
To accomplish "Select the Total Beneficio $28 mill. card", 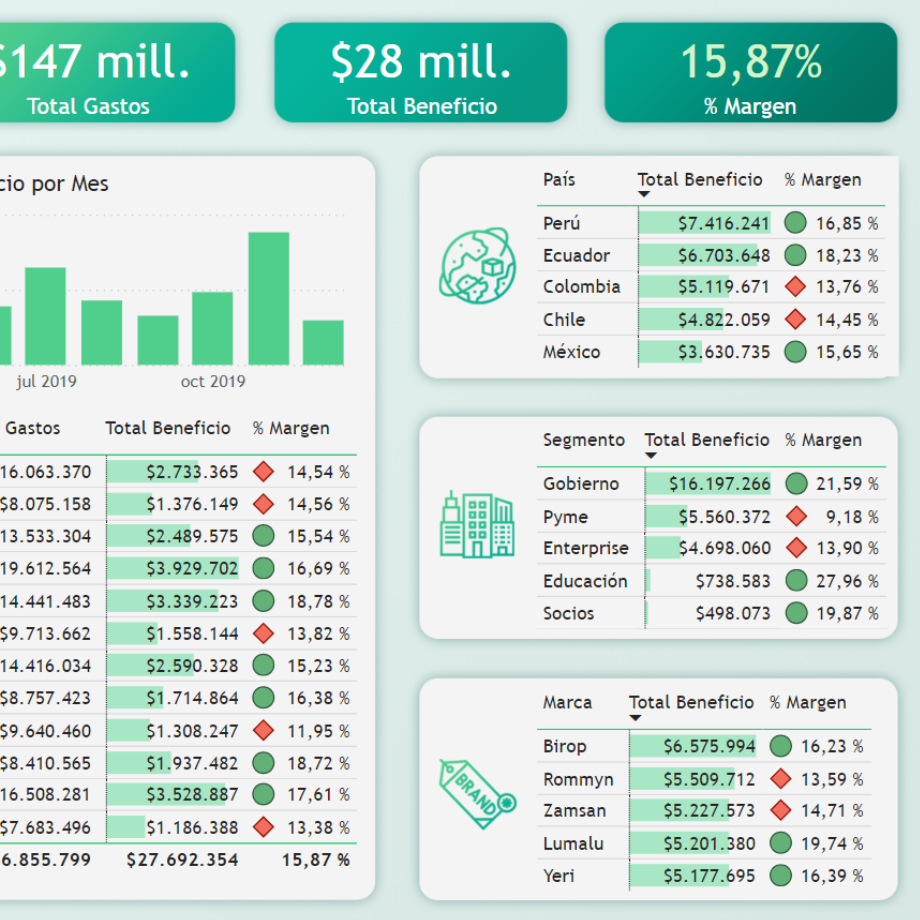I will tap(421, 73).
